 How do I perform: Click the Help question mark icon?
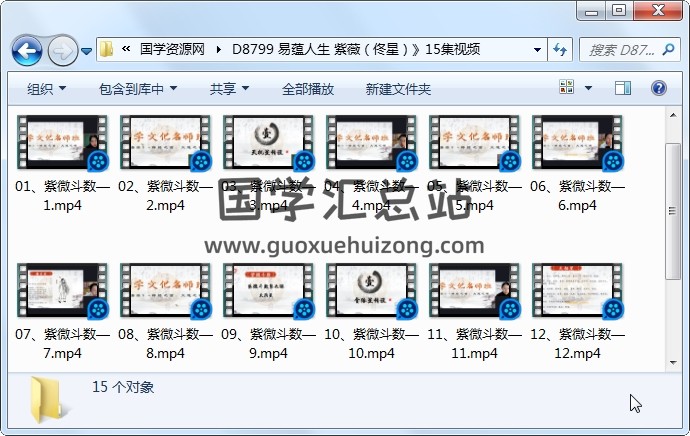(659, 89)
